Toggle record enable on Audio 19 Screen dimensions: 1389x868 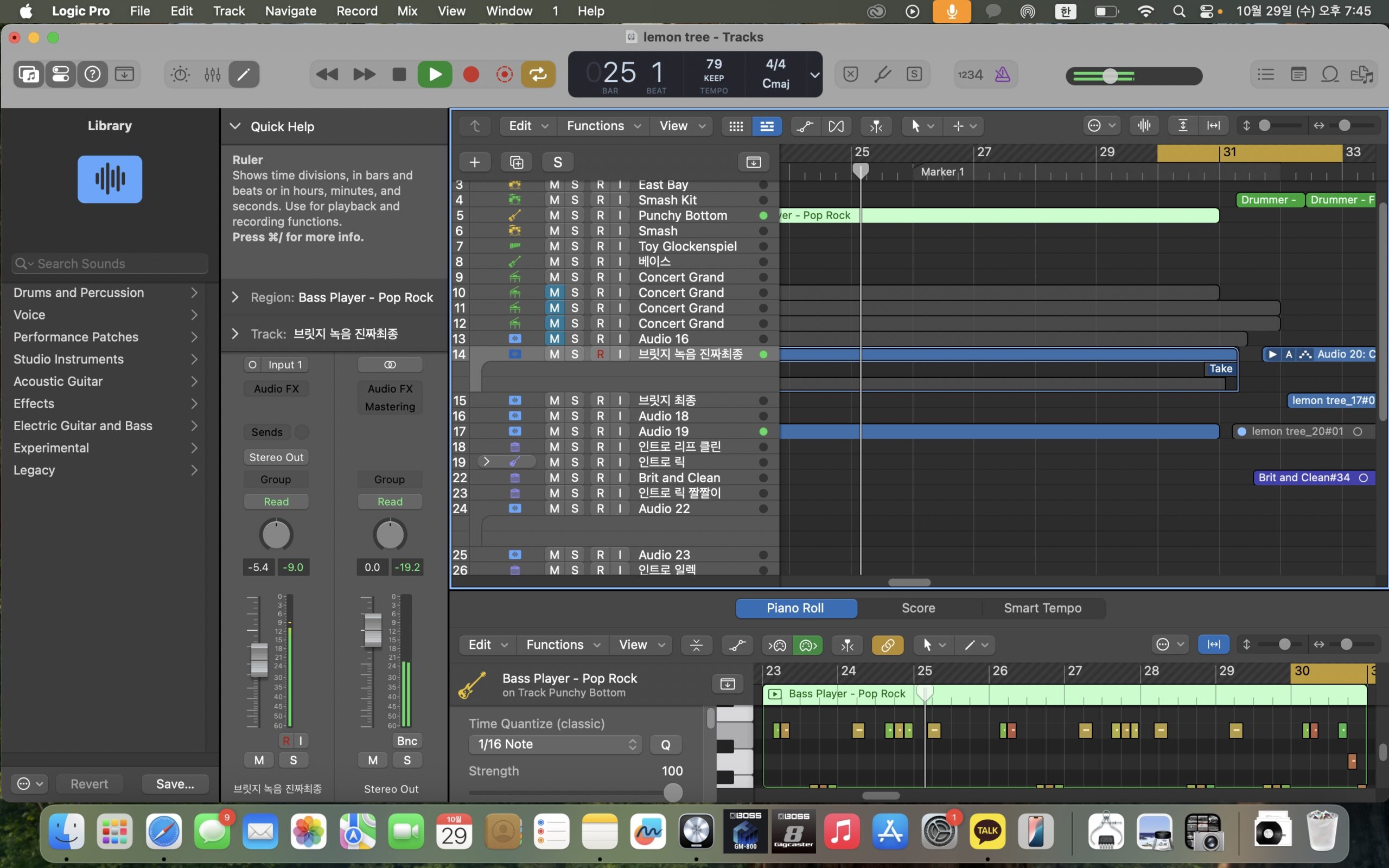[x=600, y=431]
